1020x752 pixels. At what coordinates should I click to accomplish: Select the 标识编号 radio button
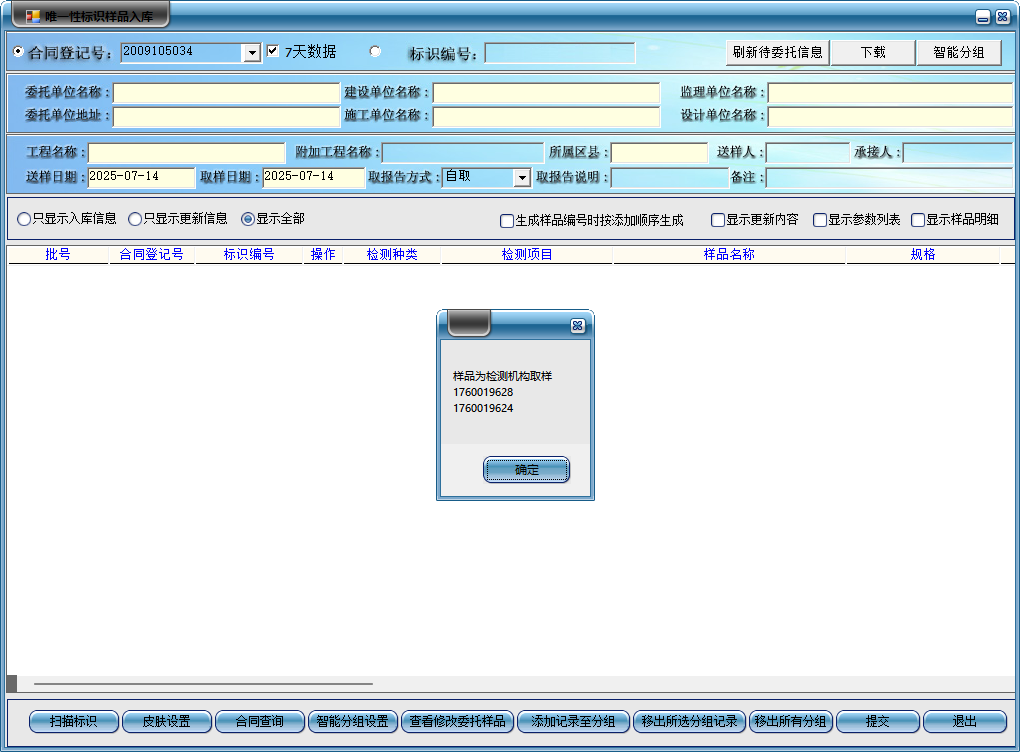[375, 51]
